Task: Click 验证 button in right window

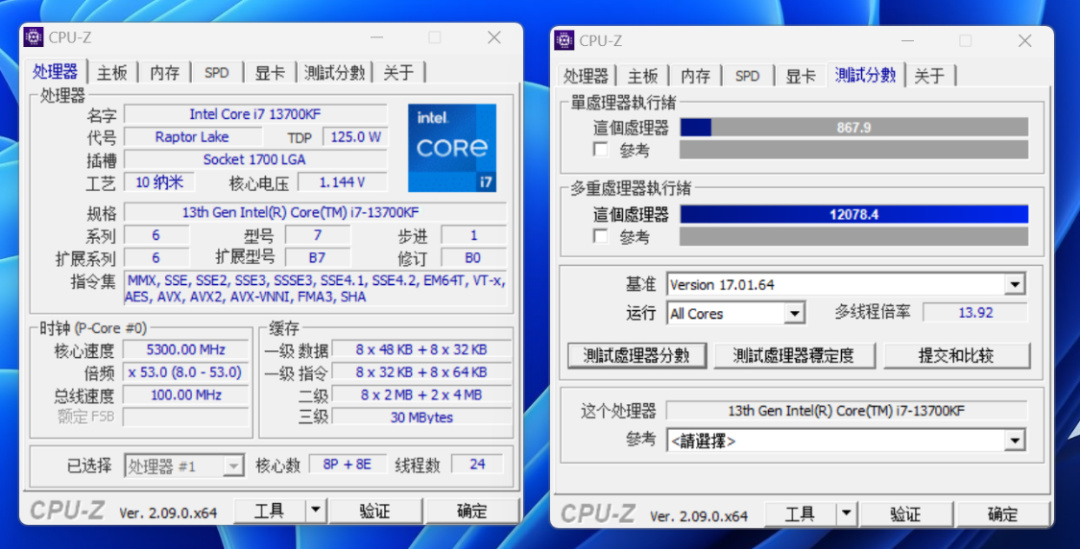Action: click(906, 514)
